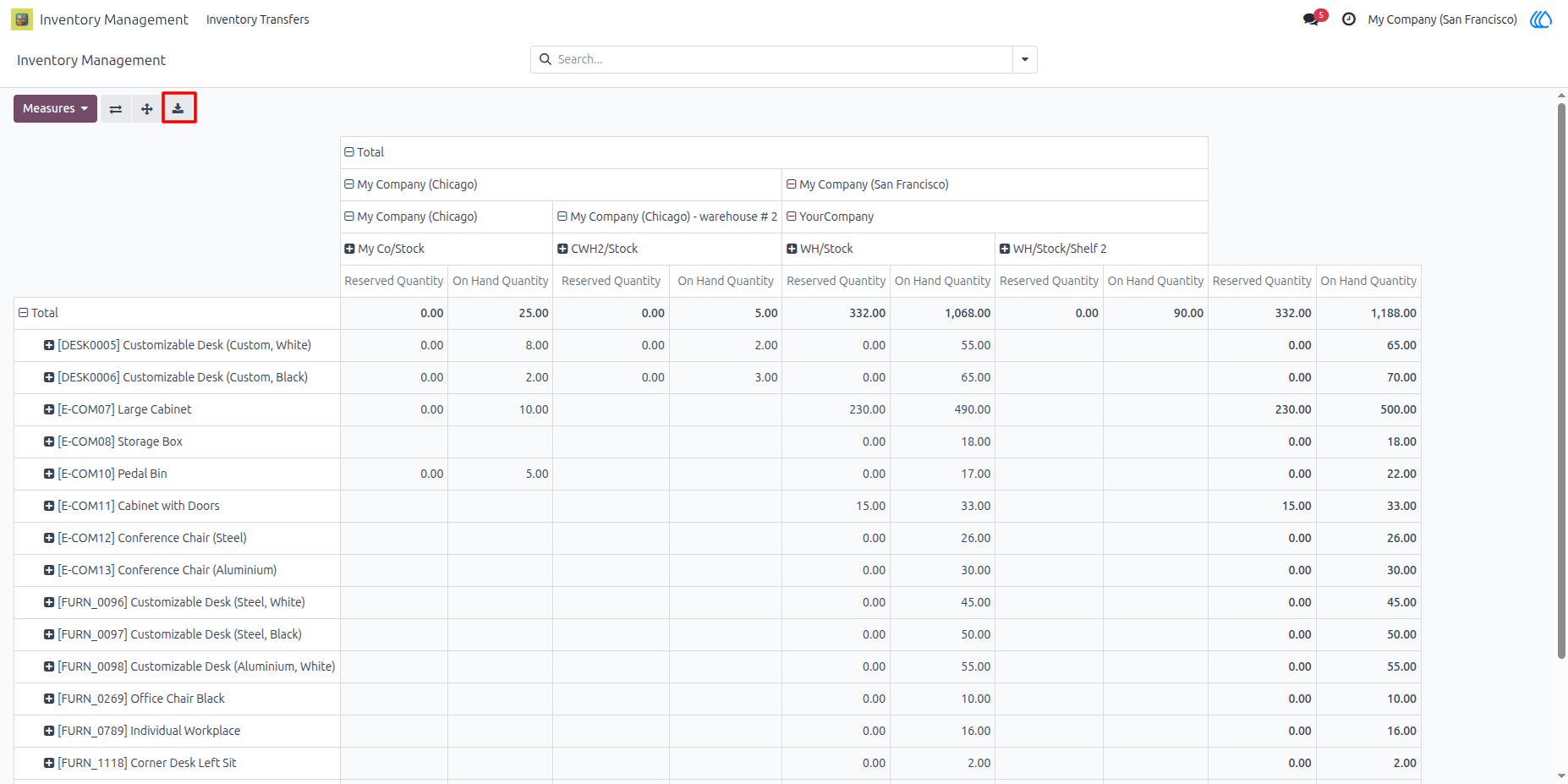Expand the WH/Stock column

(820, 249)
